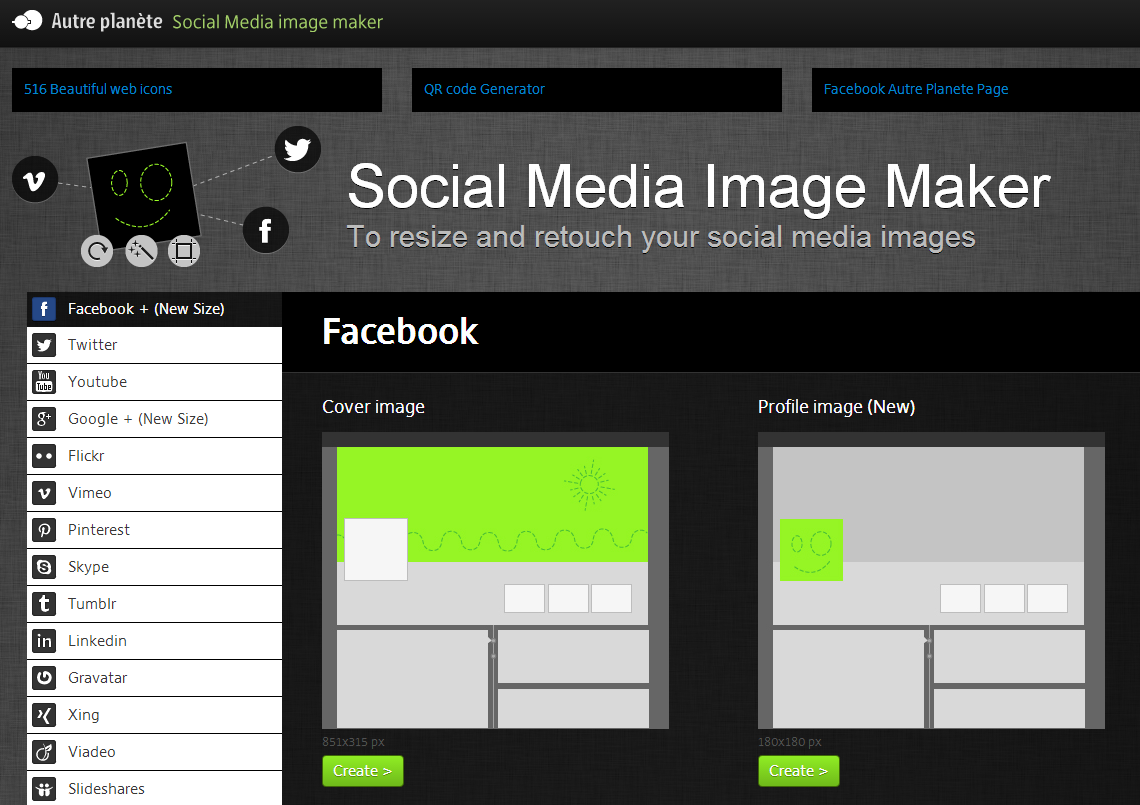Click the Skype sidebar icon
Viewport: 1140px width, 805px height.
(44, 567)
